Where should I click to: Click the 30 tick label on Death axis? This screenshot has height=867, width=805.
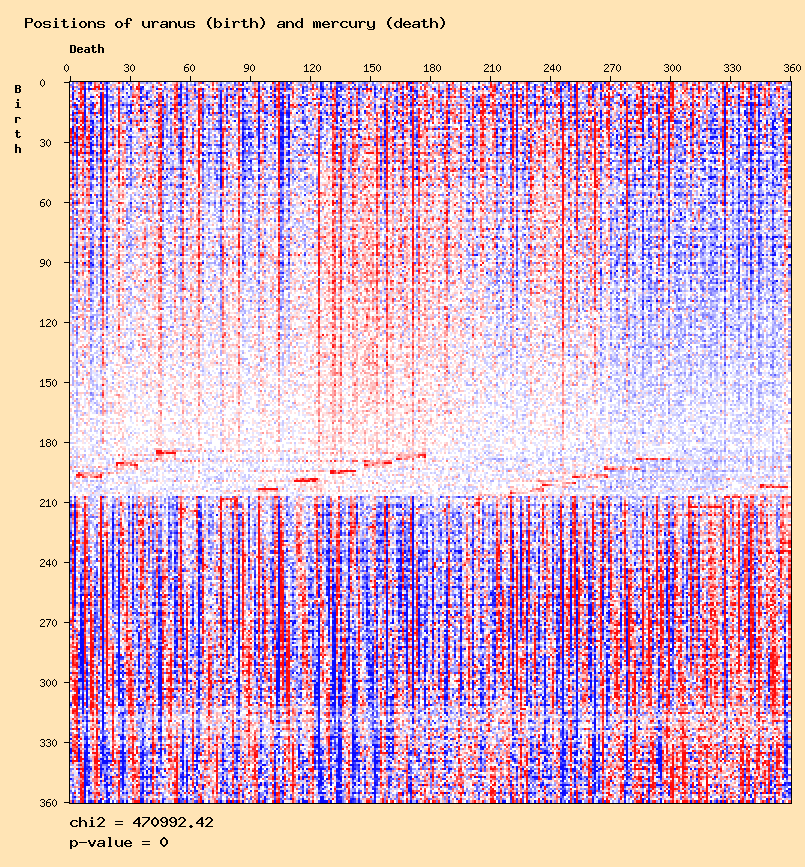tap(129, 68)
